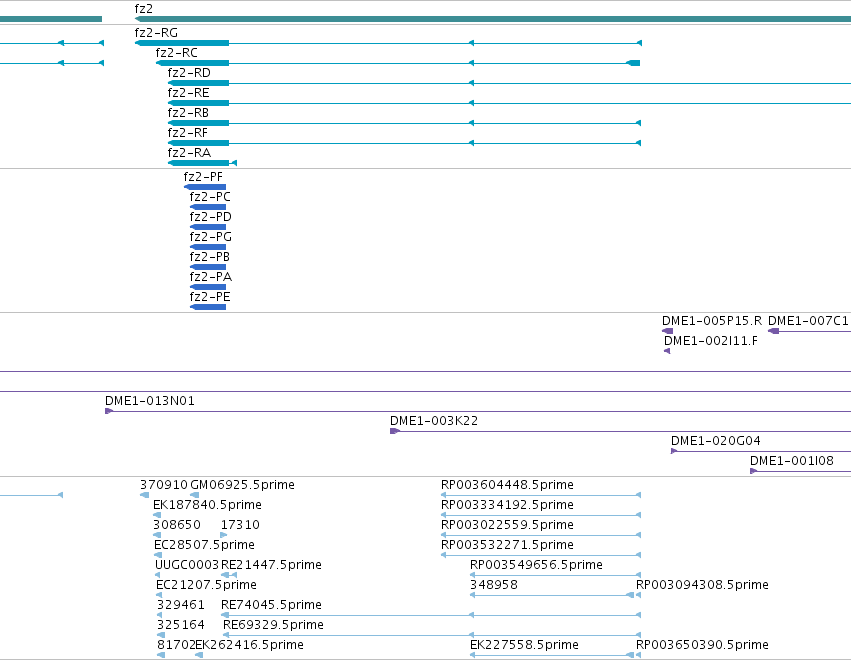Screen dimensions: 851x660
Task: Click the fz2 gene label
Action: [x=144, y=9]
